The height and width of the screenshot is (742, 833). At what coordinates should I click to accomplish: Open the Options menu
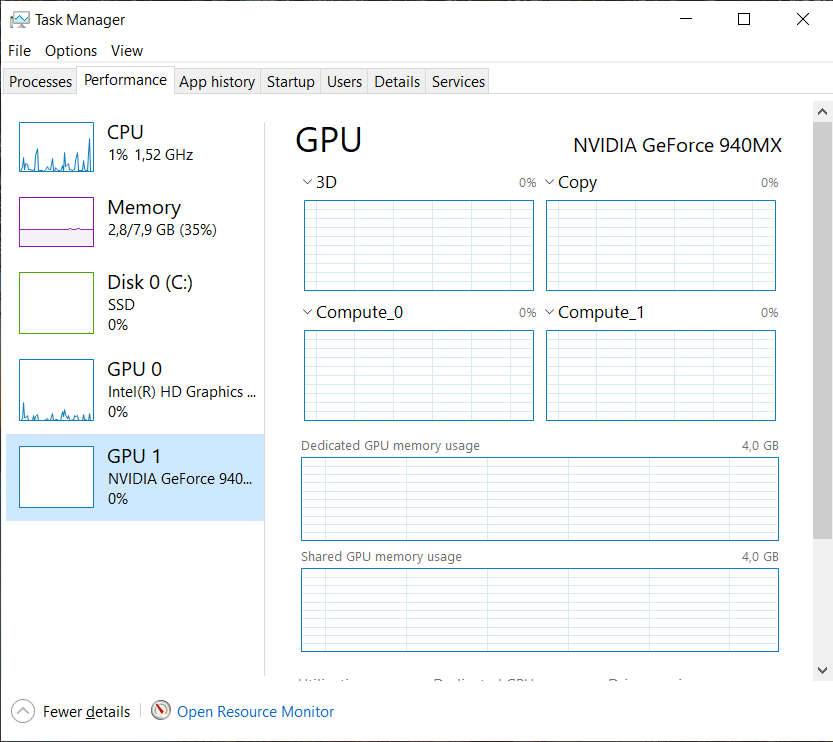71,50
